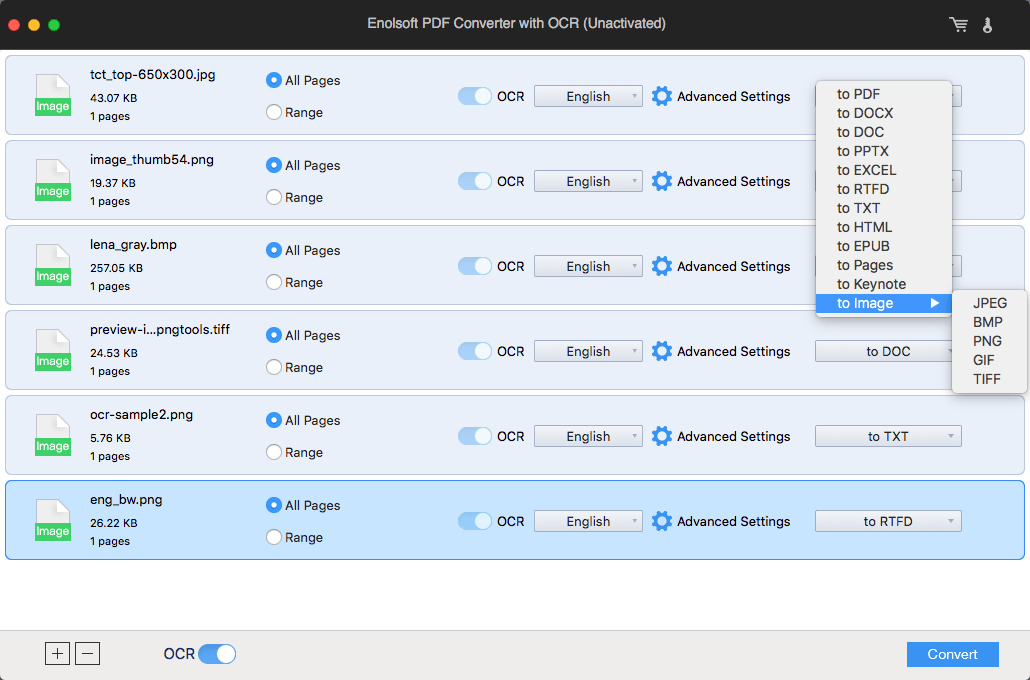
Task: Open Advanced Settings gear for ocr-sample2.png
Action: click(x=661, y=436)
